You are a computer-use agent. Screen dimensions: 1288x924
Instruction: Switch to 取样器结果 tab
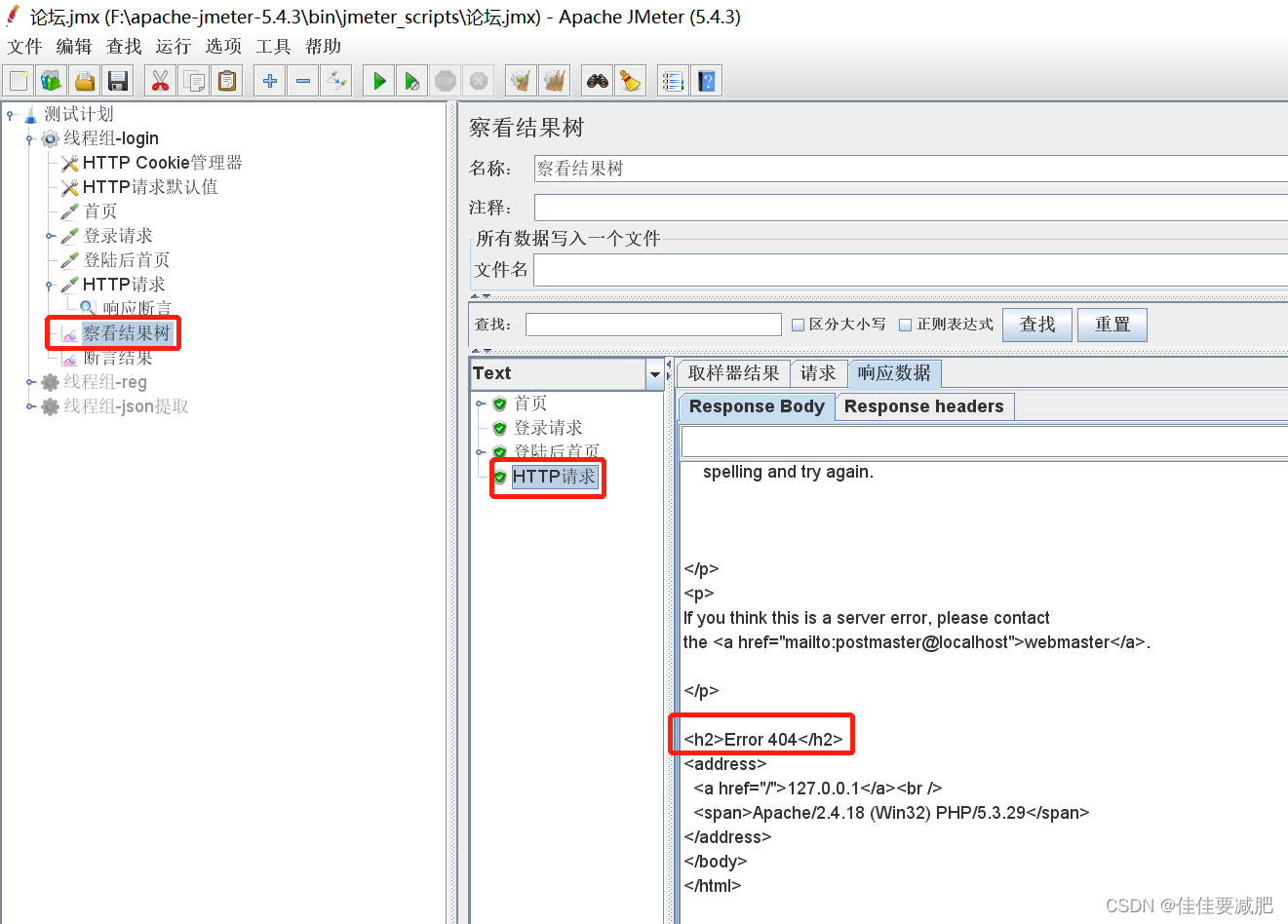(733, 373)
